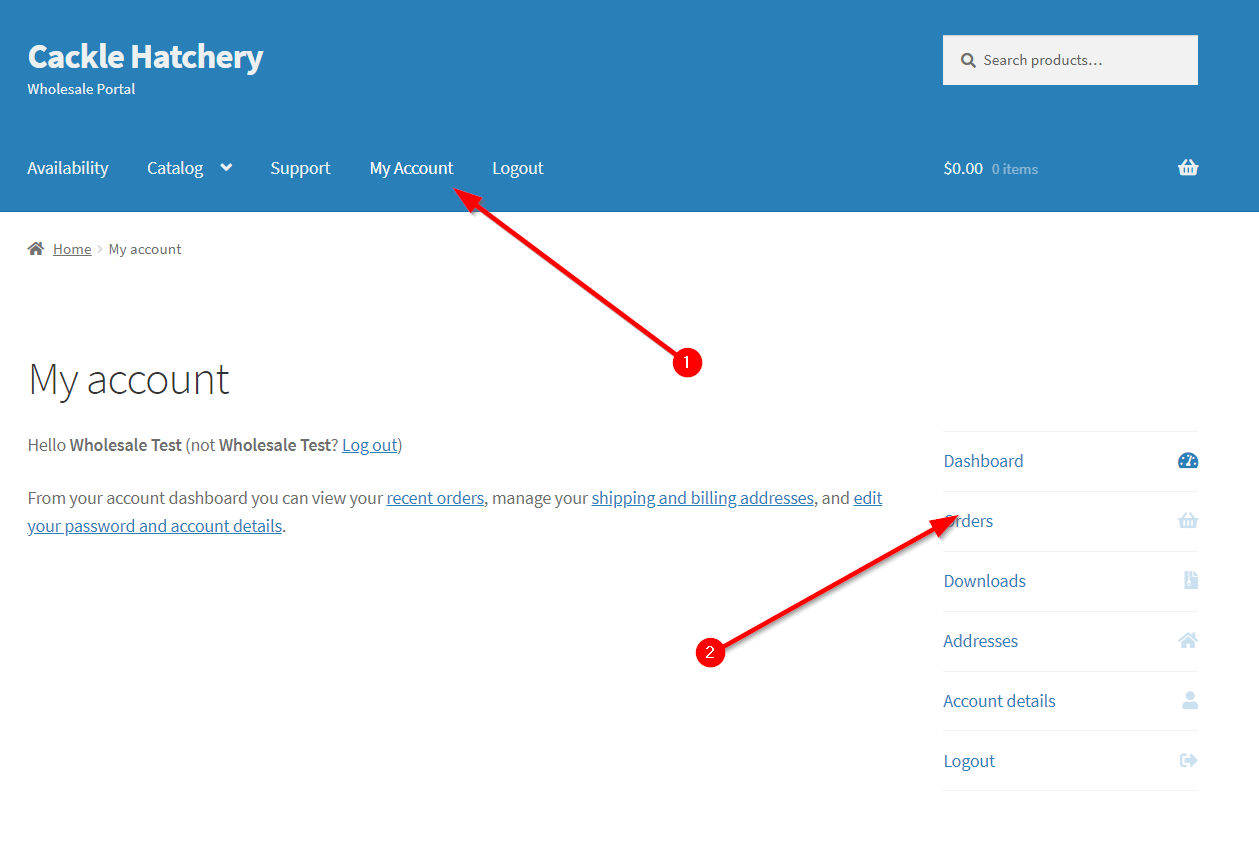Click the 'My account' page heading
This screenshot has height=852, width=1259.
(x=129, y=380)
